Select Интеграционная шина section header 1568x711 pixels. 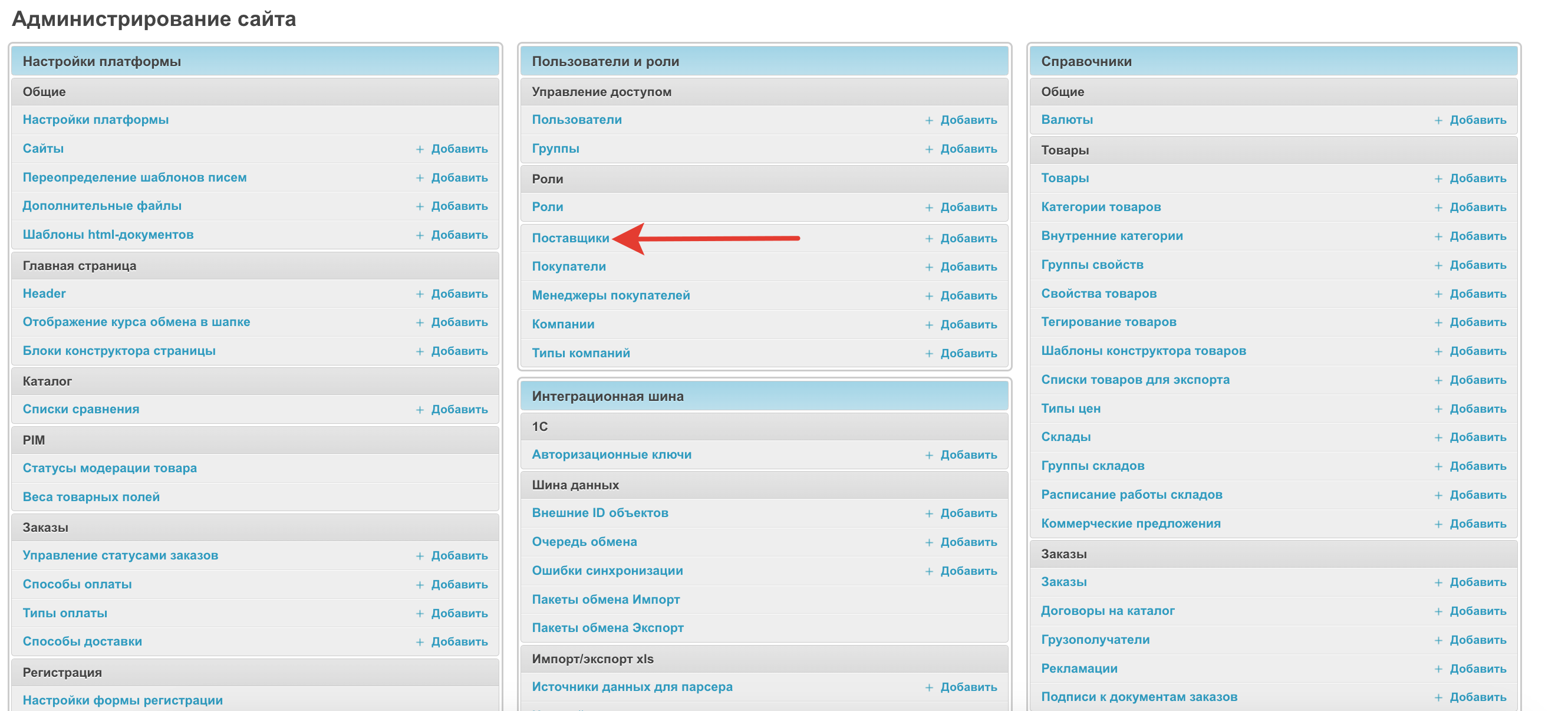607,396
